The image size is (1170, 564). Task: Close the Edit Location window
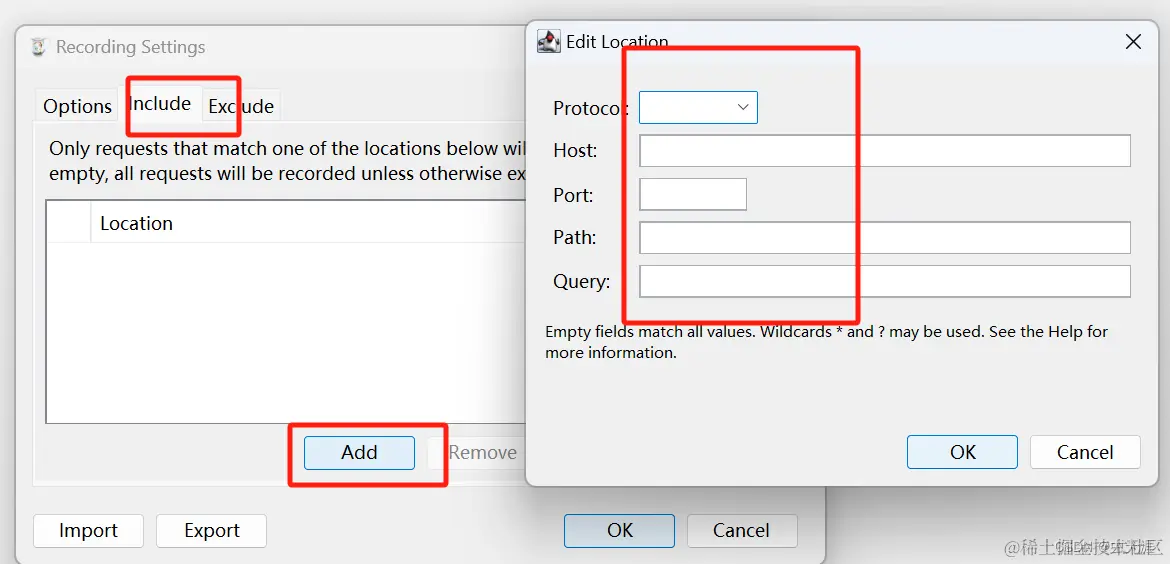(x=1133, y=42)
